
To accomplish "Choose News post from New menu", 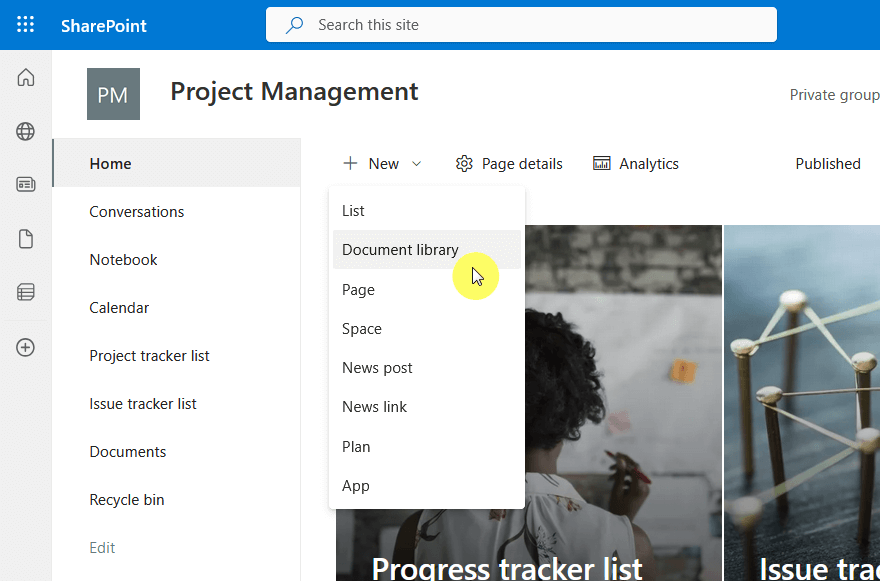I will pos(427,368).
